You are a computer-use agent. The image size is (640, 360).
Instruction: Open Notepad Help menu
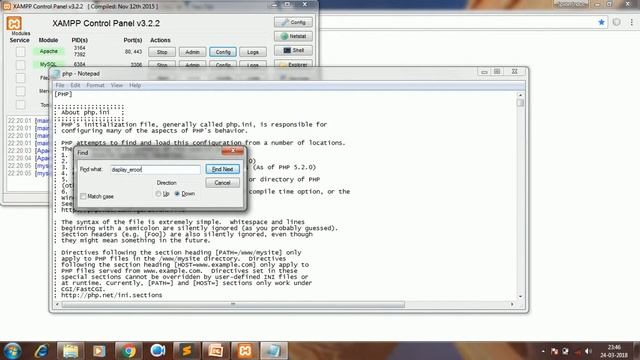(x=135, y=85)
